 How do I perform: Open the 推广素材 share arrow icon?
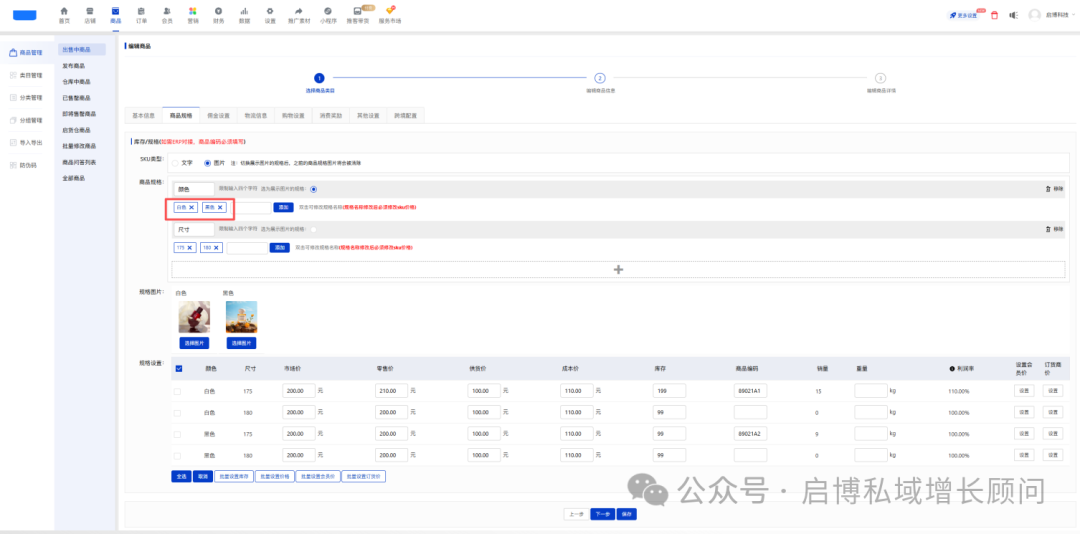299,11
